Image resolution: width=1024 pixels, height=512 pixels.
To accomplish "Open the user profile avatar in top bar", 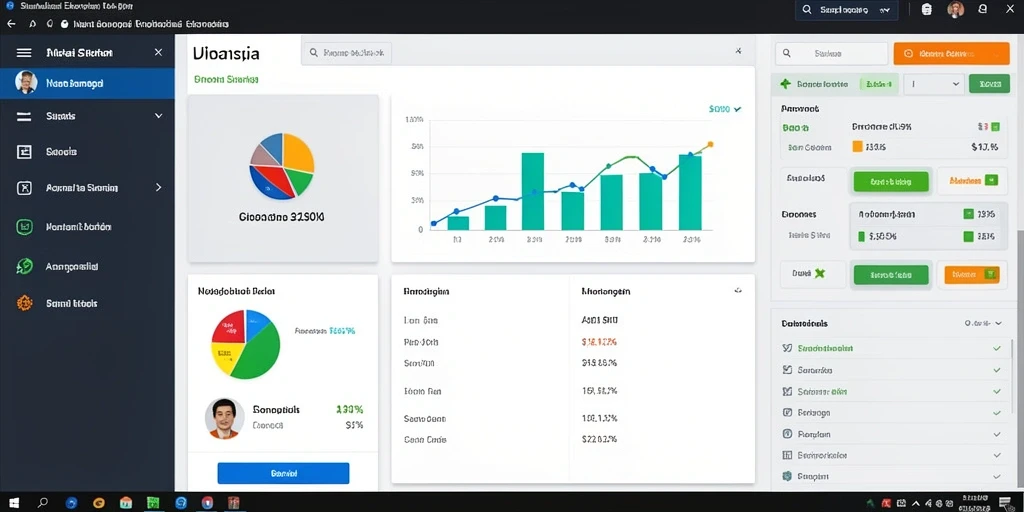I will coord(955,10).
